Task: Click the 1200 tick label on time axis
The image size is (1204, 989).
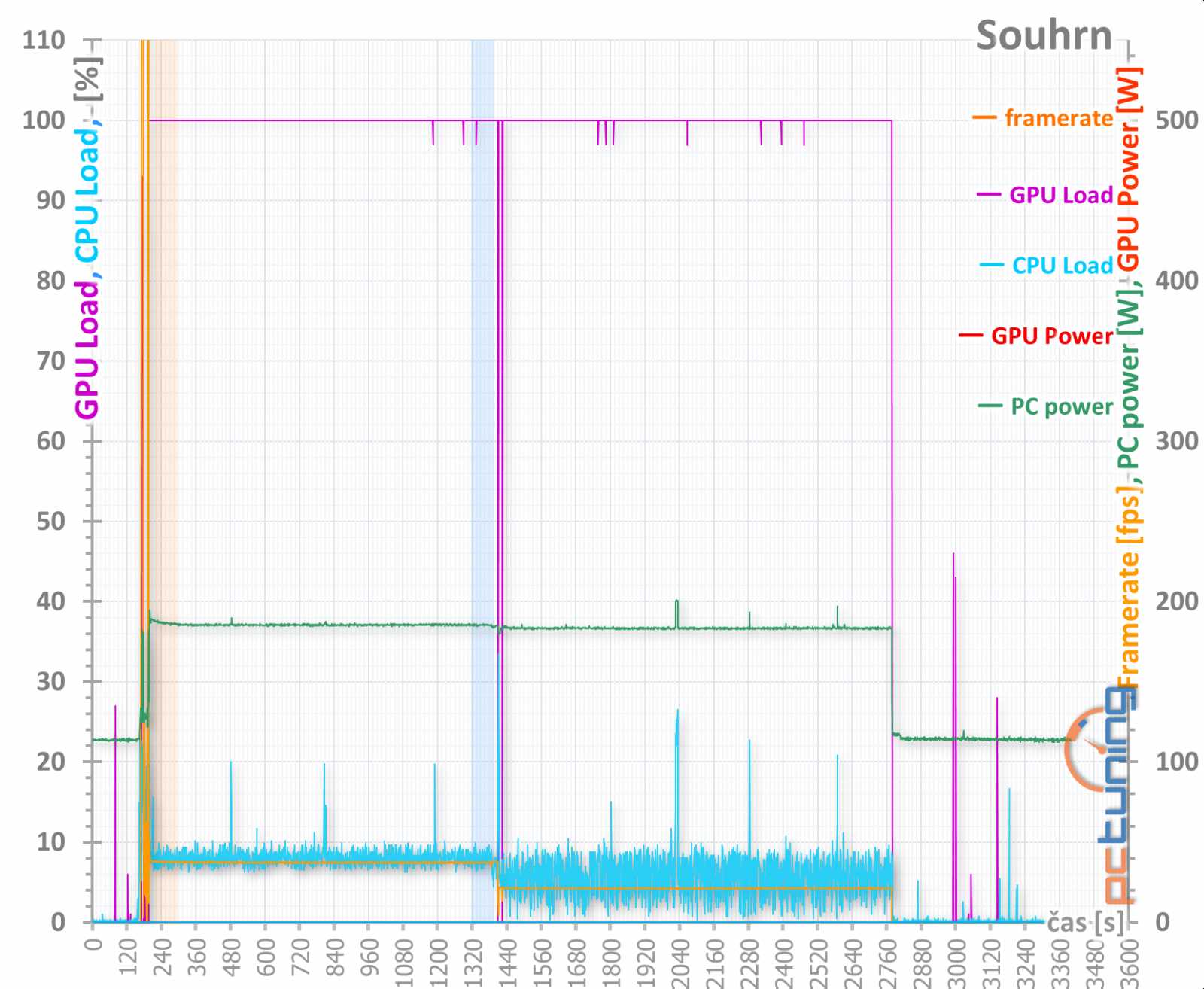Action: pyautogui.click(x=438, y=963)
